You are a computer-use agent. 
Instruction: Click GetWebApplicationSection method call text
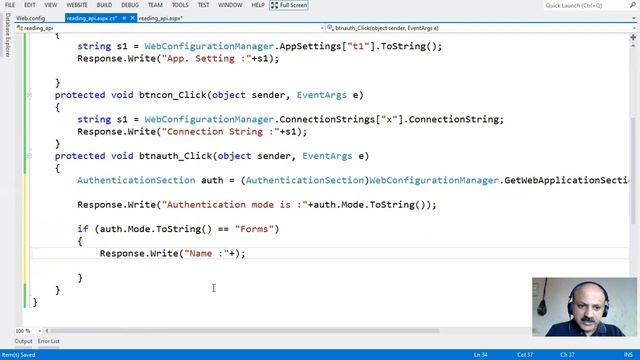tap(567, 180)
